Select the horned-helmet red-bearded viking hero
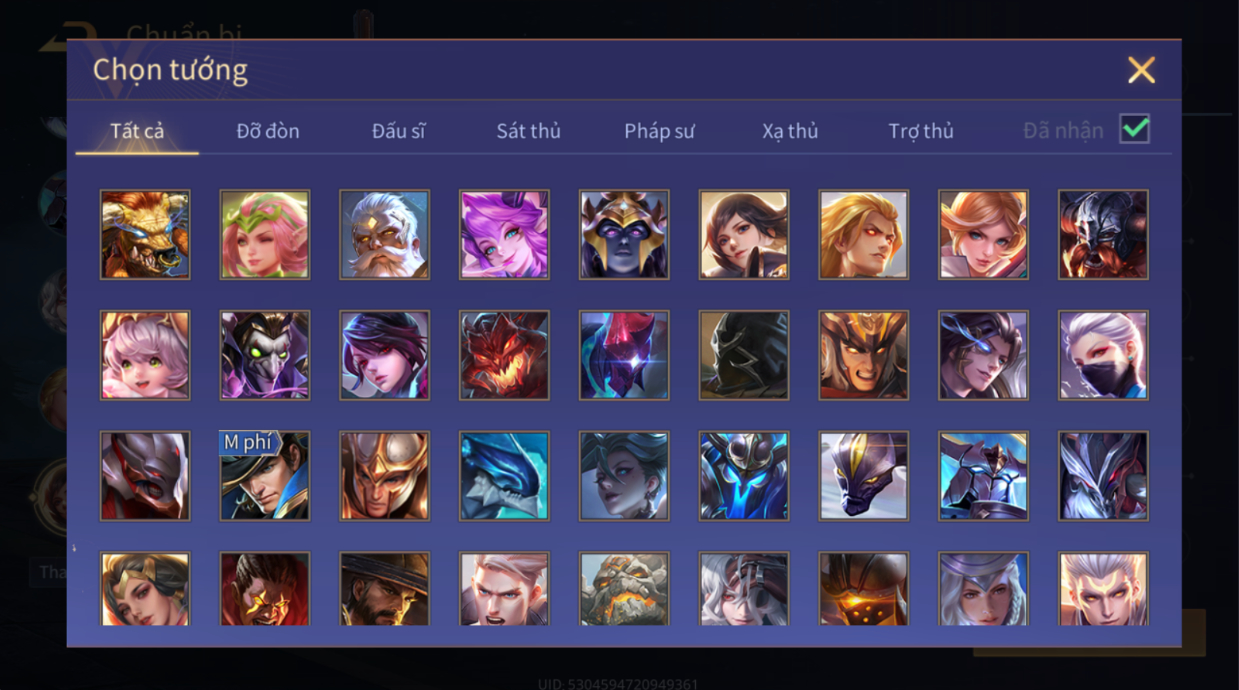 click(1103, 235)
